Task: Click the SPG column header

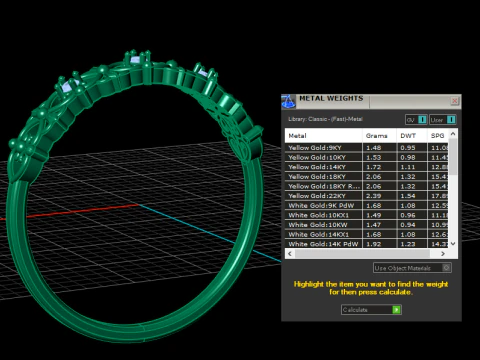Action: coord(438,136)
